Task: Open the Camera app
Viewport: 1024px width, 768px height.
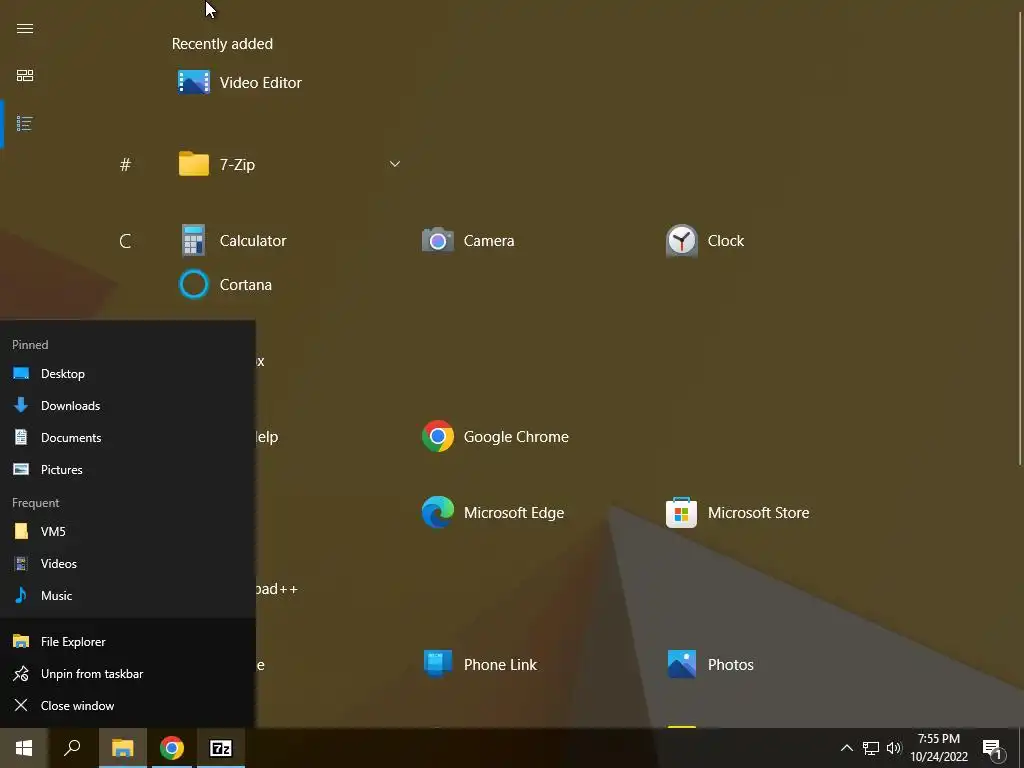Action: tap(468, 240)
